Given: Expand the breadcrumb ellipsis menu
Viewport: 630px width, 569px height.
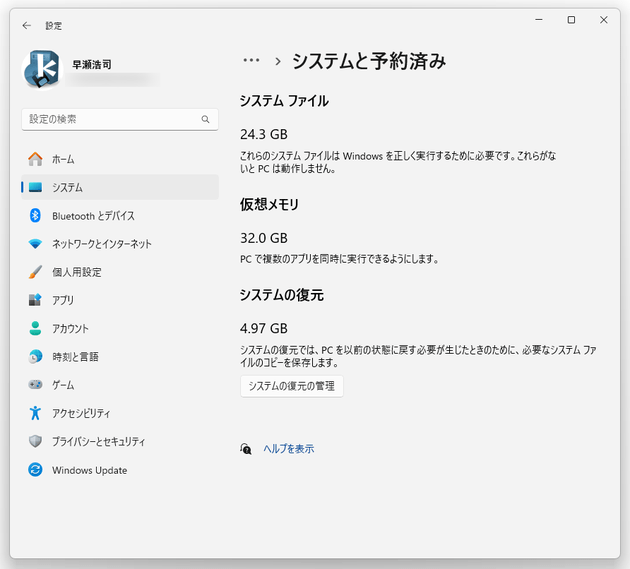Looking at the screenshot, I should (251, 61).
